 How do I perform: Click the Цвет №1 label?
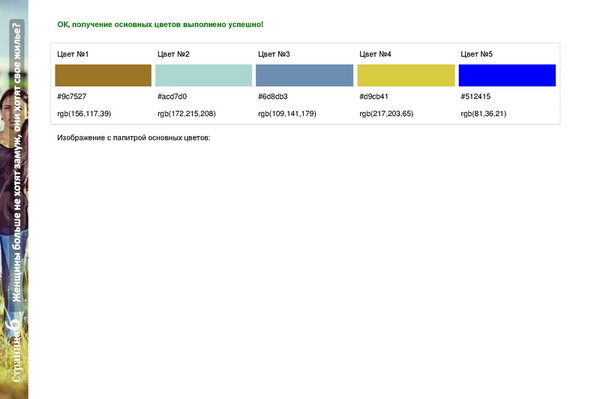(73, 54)
